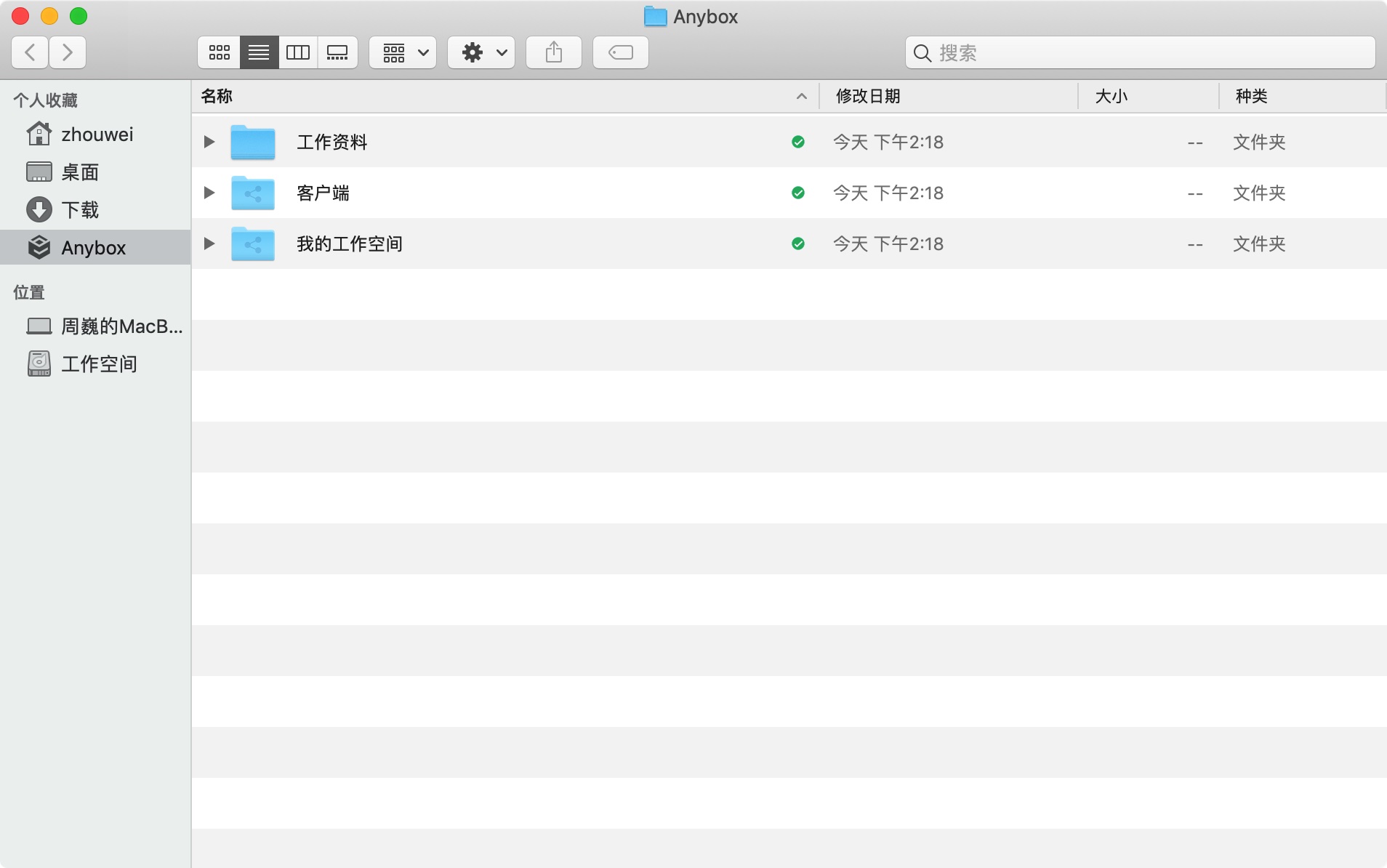The image size is (1387, 868).
Task: Click into the 搜索 search field
Action: pyautogui.click(x=1140, y=52)
